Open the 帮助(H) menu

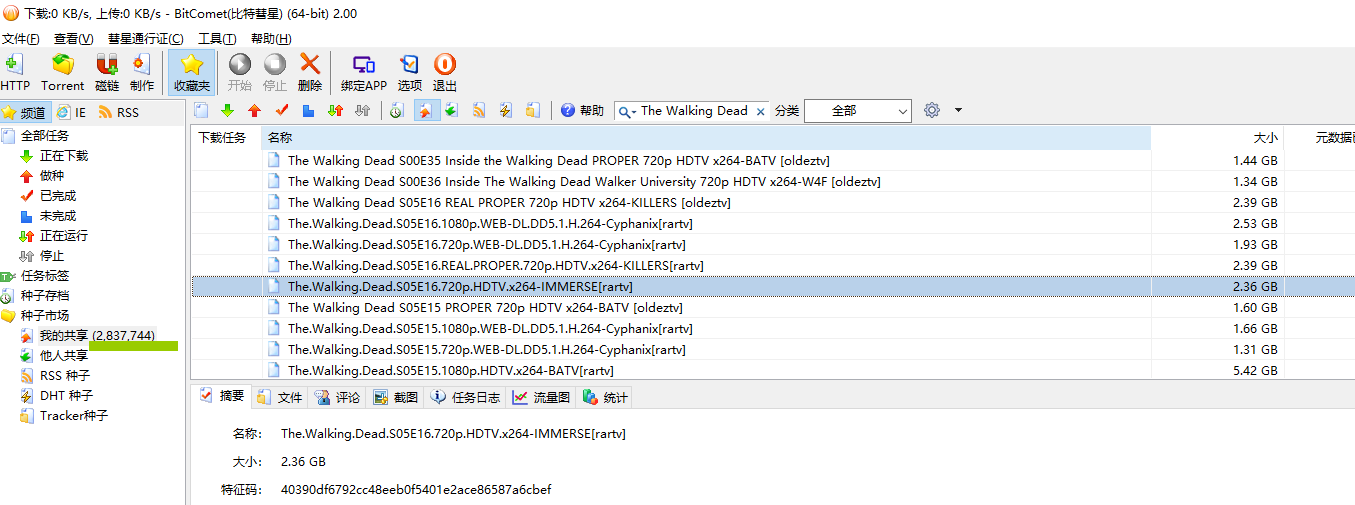[x=271, y=39]
